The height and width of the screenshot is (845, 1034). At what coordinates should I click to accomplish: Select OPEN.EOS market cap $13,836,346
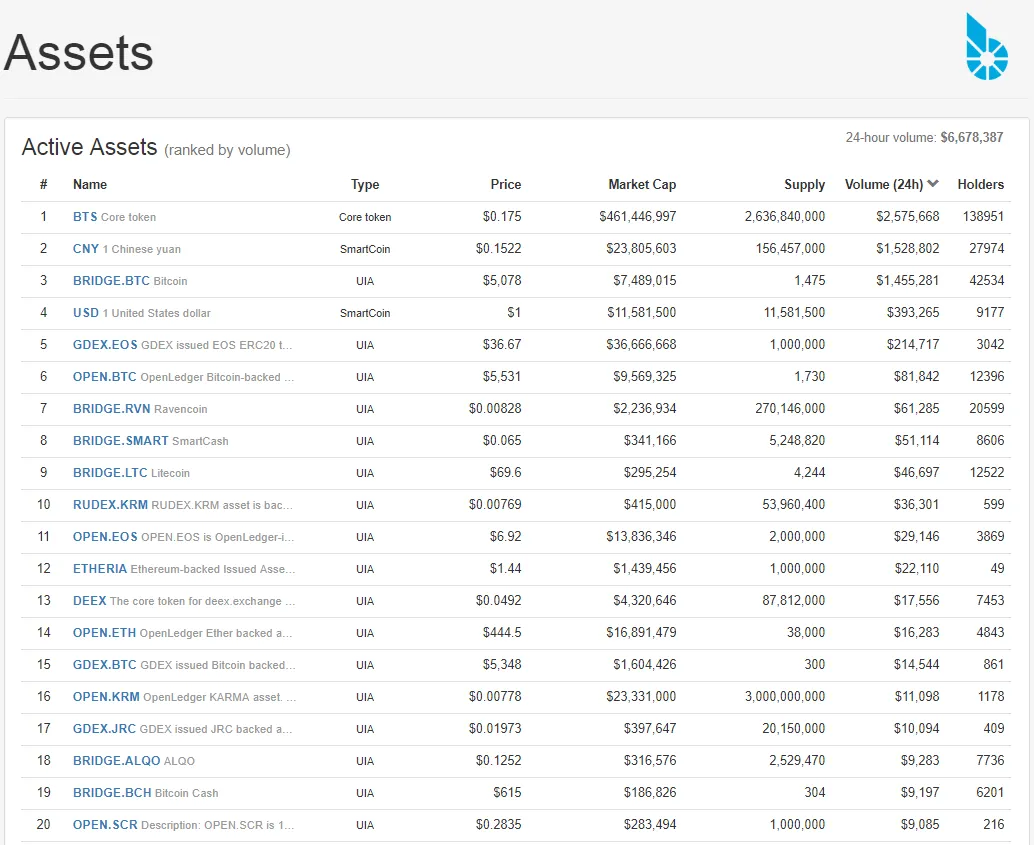coord(641,536)
